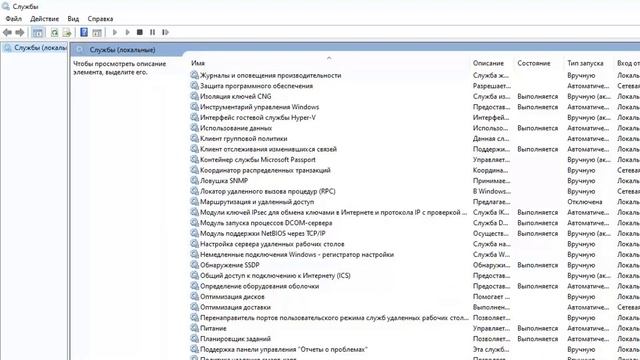This screenshot has height=360, width=640.
Task: Select Поддержка панели управления "Отчеты о проблемах"
Action: point(284,349)
